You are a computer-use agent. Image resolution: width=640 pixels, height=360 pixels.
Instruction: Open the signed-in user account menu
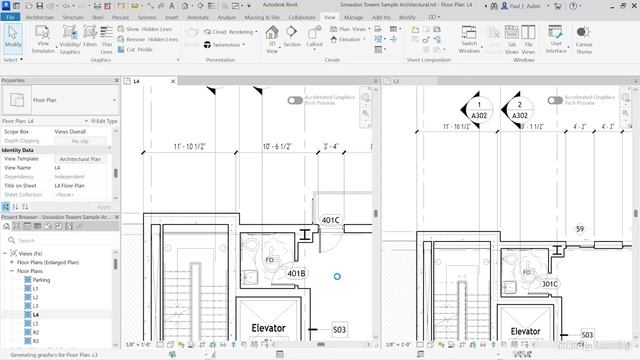(x=526, y=6)
